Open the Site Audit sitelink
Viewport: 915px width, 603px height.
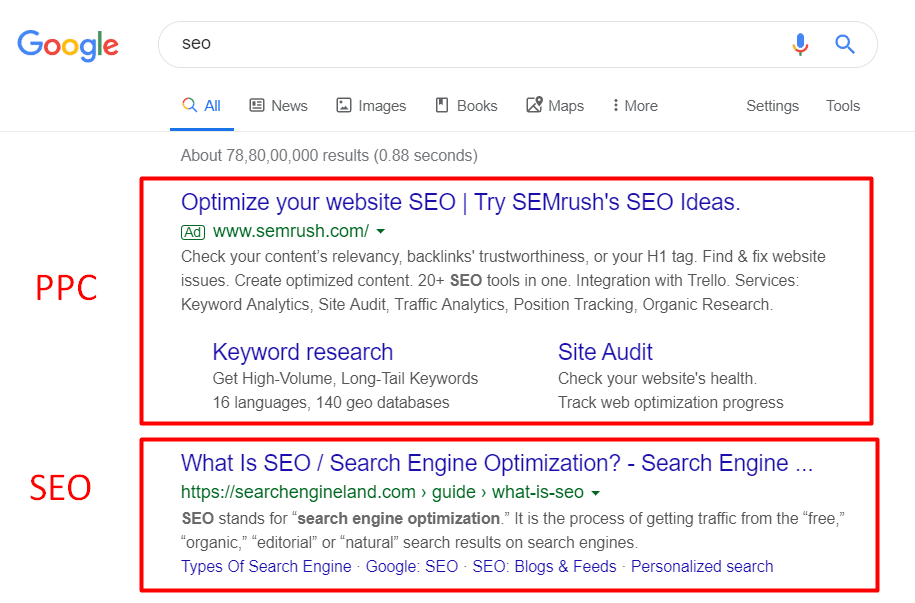(x=605, y=352)
